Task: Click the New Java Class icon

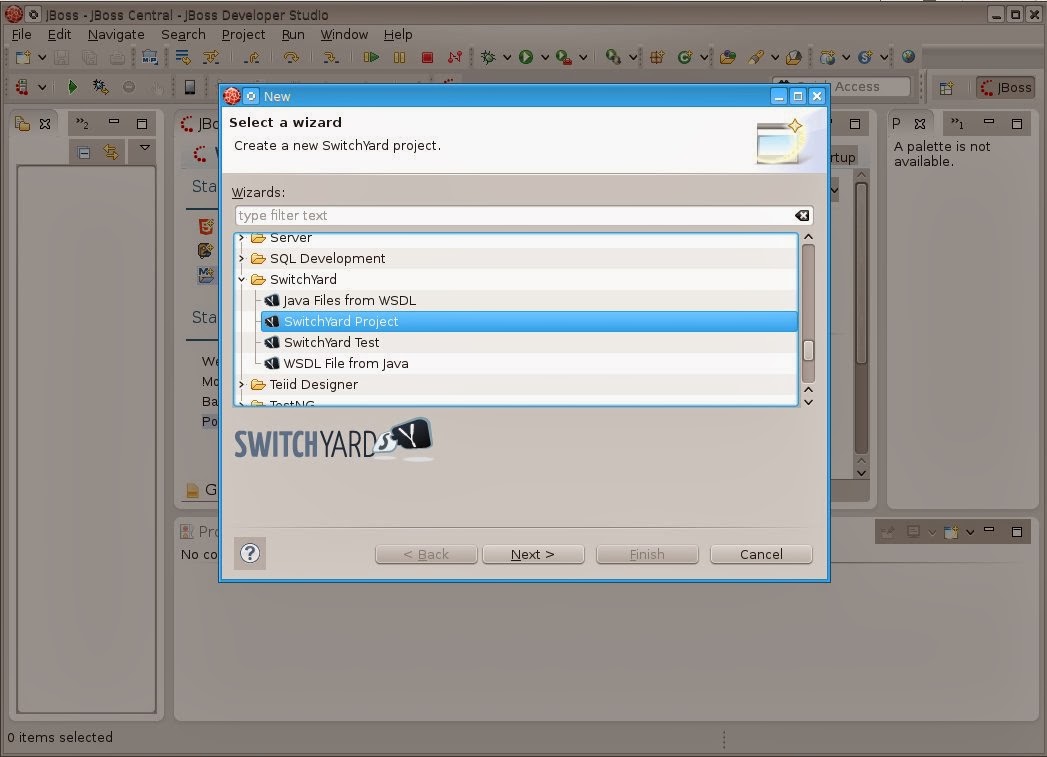Action: coord(684,58)
